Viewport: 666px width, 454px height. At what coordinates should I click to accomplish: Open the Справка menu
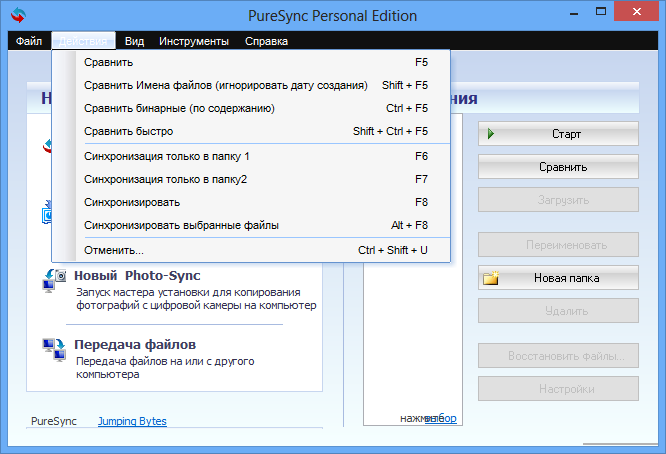pyautogui.click(x=266, y=41)
